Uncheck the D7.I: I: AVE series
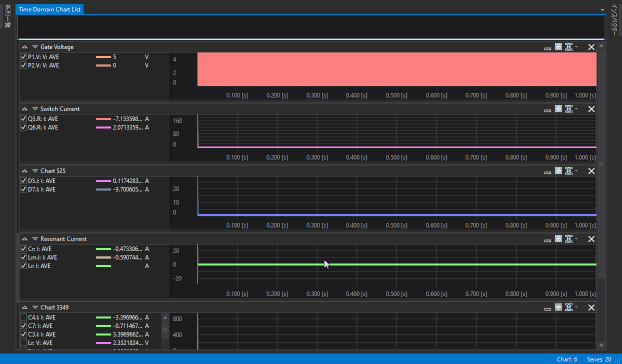Viewport: 622px width, 364px height. (x=23, y=190)
